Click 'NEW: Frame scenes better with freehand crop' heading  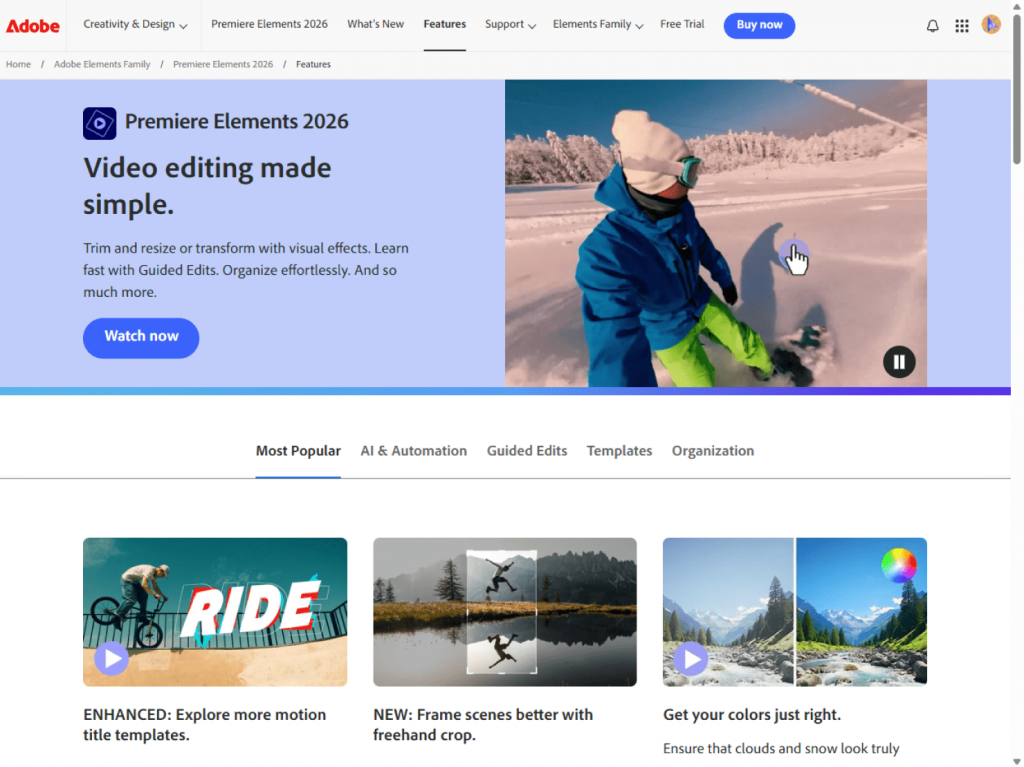(x=483, y=725)
